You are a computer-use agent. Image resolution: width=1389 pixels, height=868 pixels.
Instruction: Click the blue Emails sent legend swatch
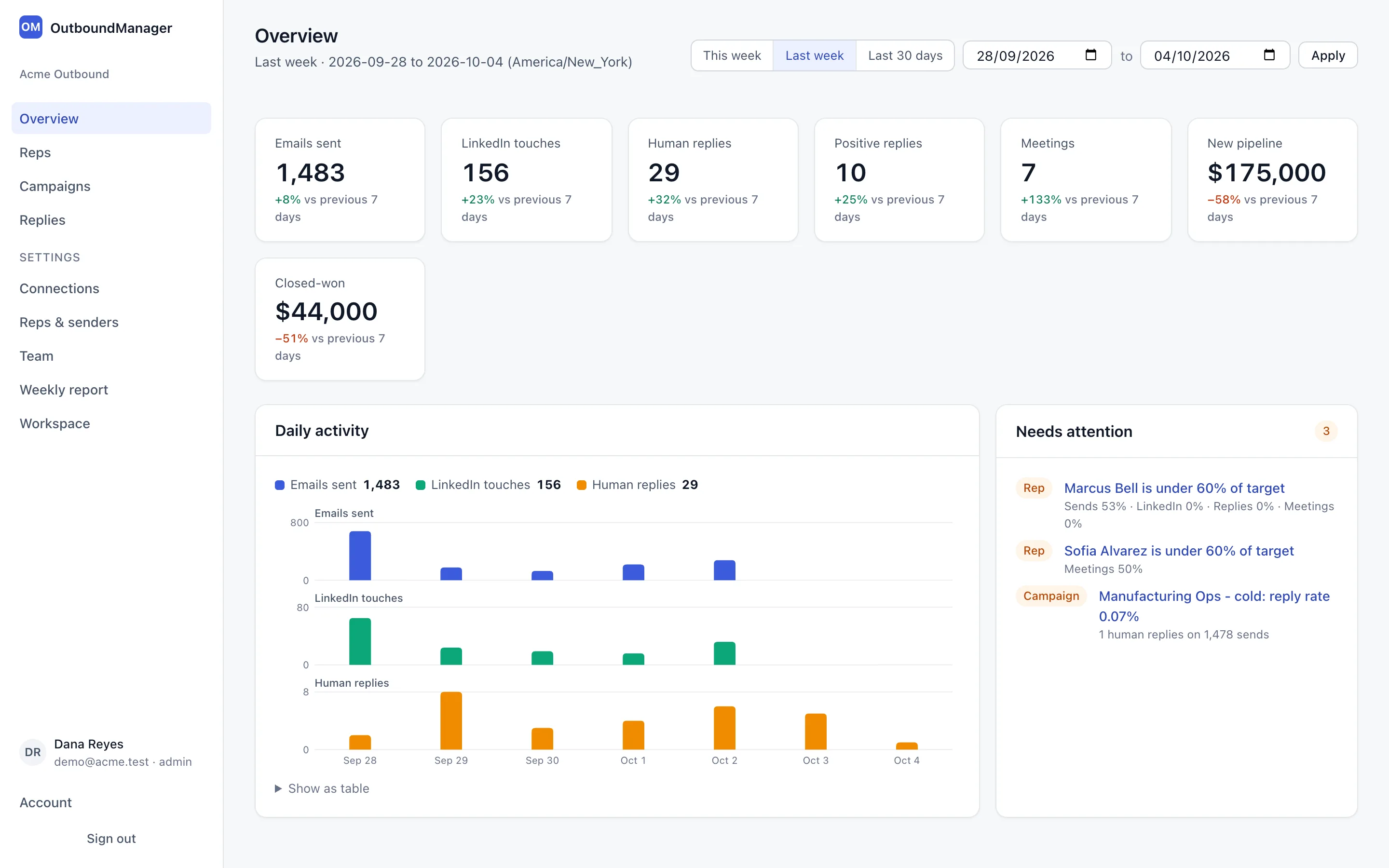pyautogui.click(x=280, y=485)
